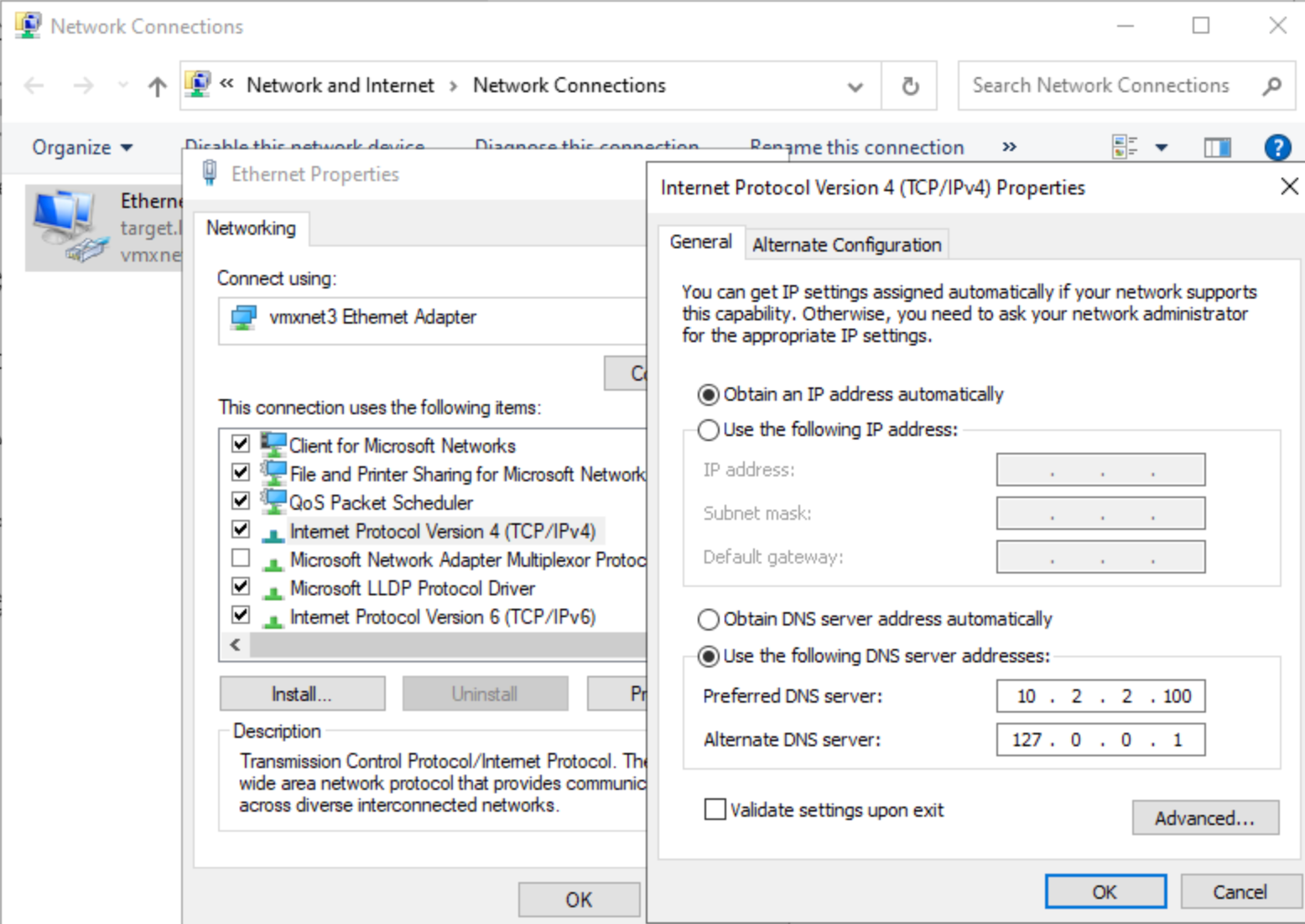The height and width of the screenshot is (924, 1305).
Task: Click the Up navigation arrow
Action: coord(157,86)
